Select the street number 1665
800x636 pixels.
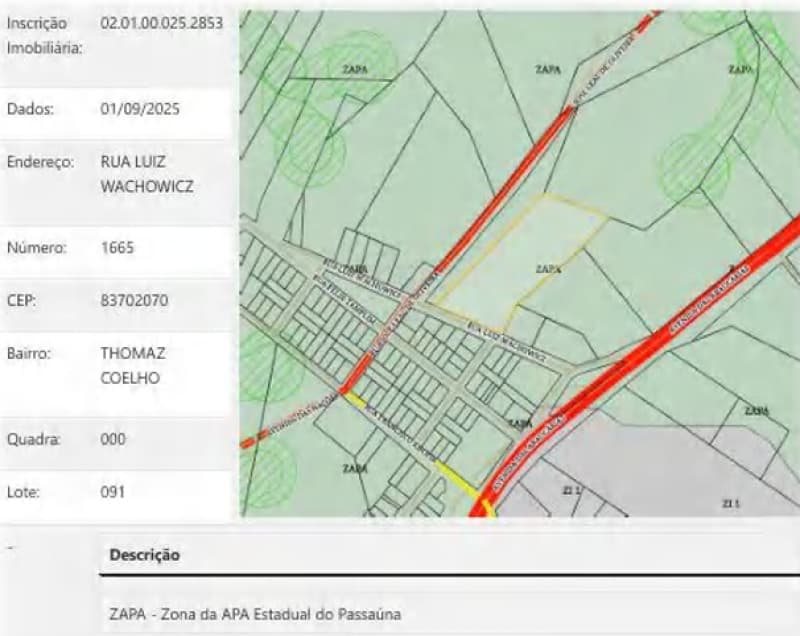117,247
